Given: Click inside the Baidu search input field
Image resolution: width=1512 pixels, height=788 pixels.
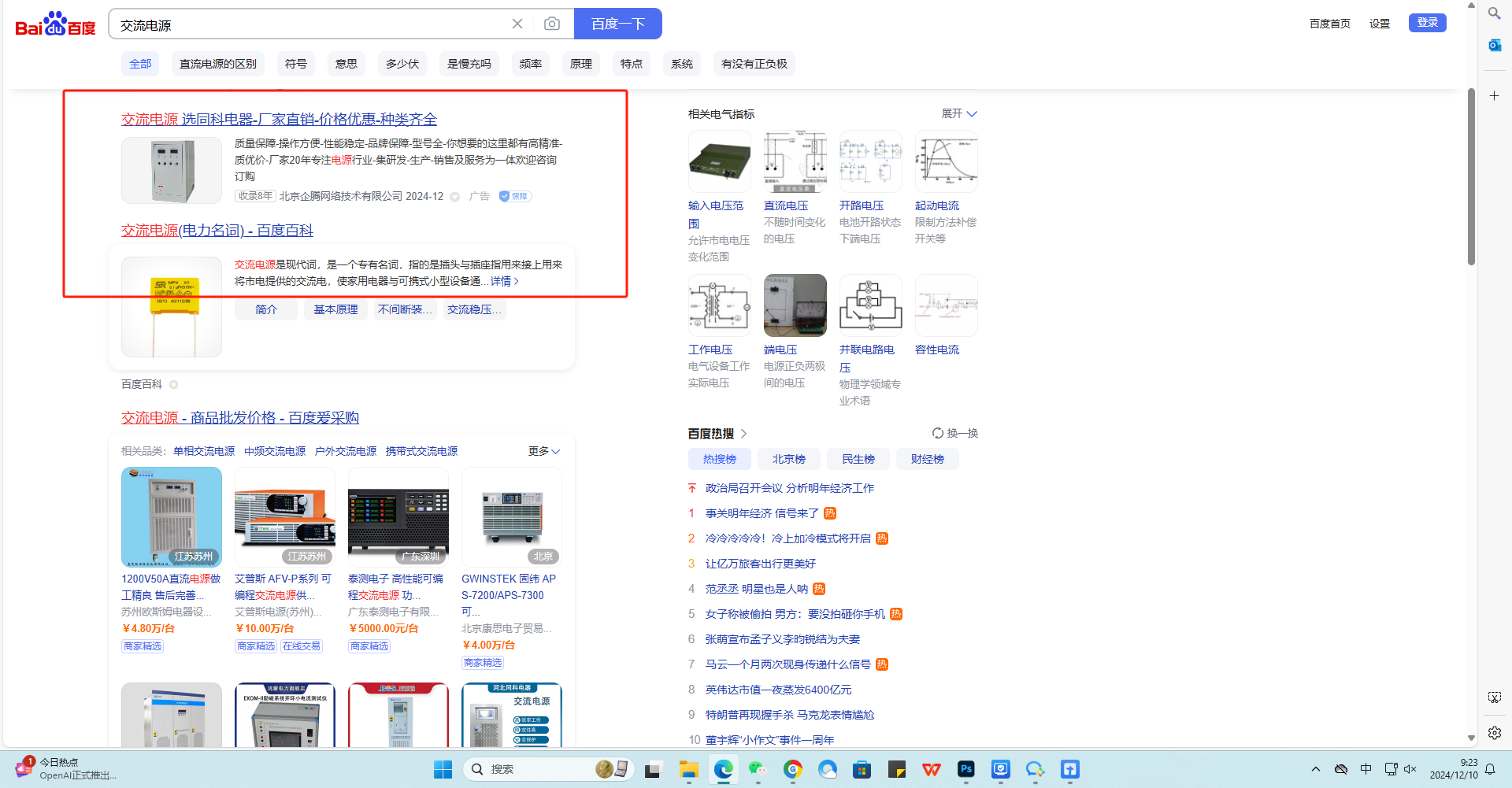Looking at the screenshot, I should pyautogui.click(x=307, y=25).
